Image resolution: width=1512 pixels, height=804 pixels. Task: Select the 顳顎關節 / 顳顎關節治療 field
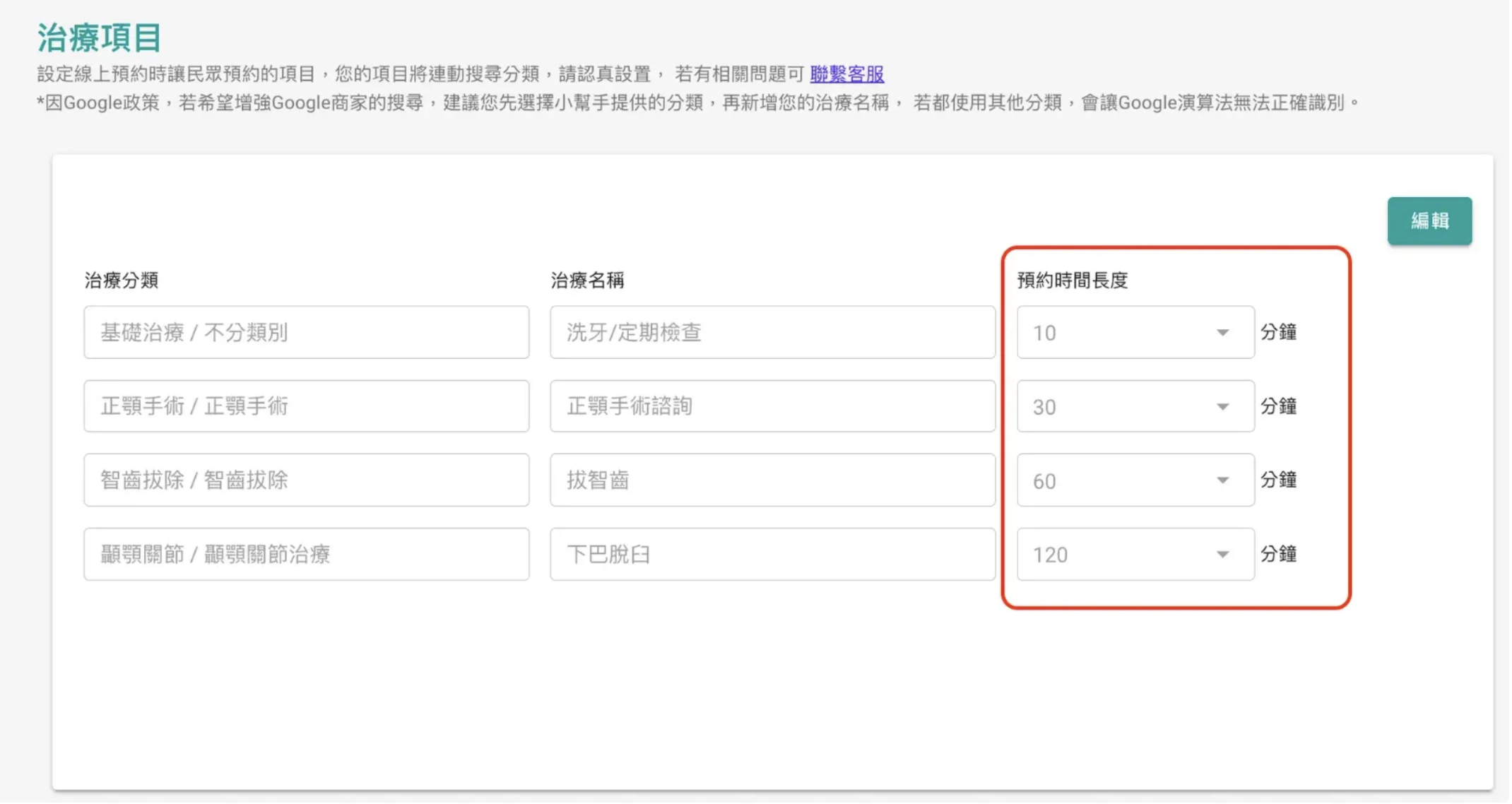click(x=307, y=555)
